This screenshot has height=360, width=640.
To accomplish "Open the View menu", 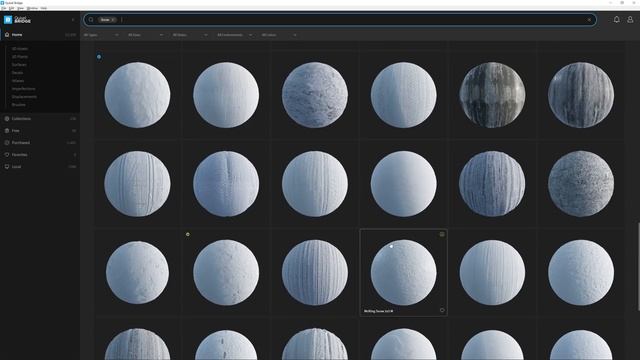I will 20,8.
